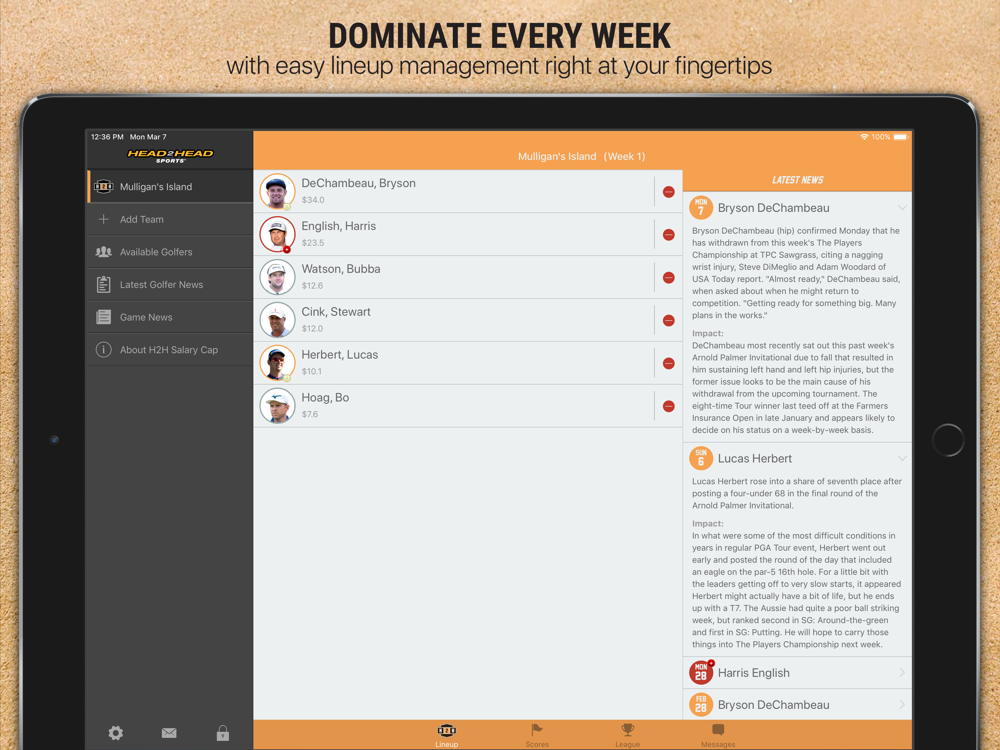Image resolution: width=1000 pixels, height=750 pixels.
Task: Open settings gear in sidebar
Action: pos(115,733)
